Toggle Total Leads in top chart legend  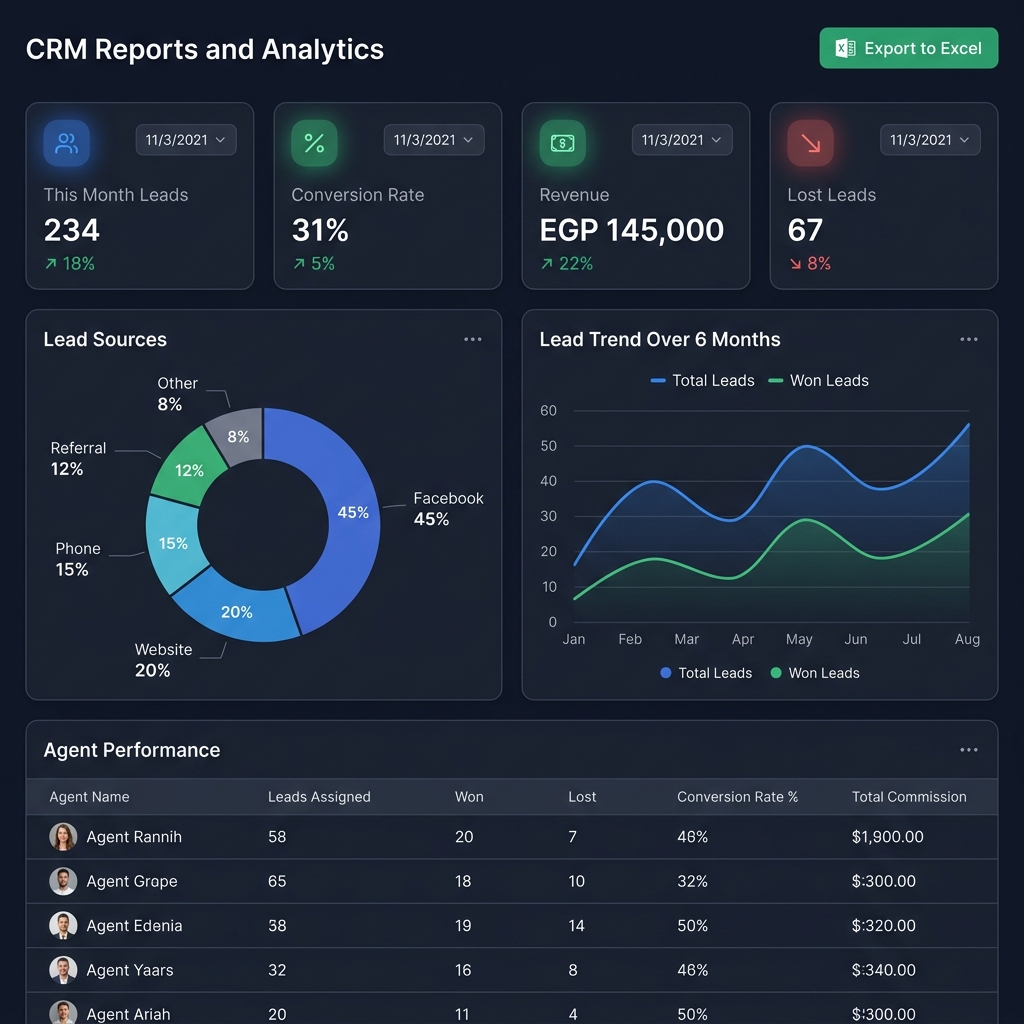[703, 380]
